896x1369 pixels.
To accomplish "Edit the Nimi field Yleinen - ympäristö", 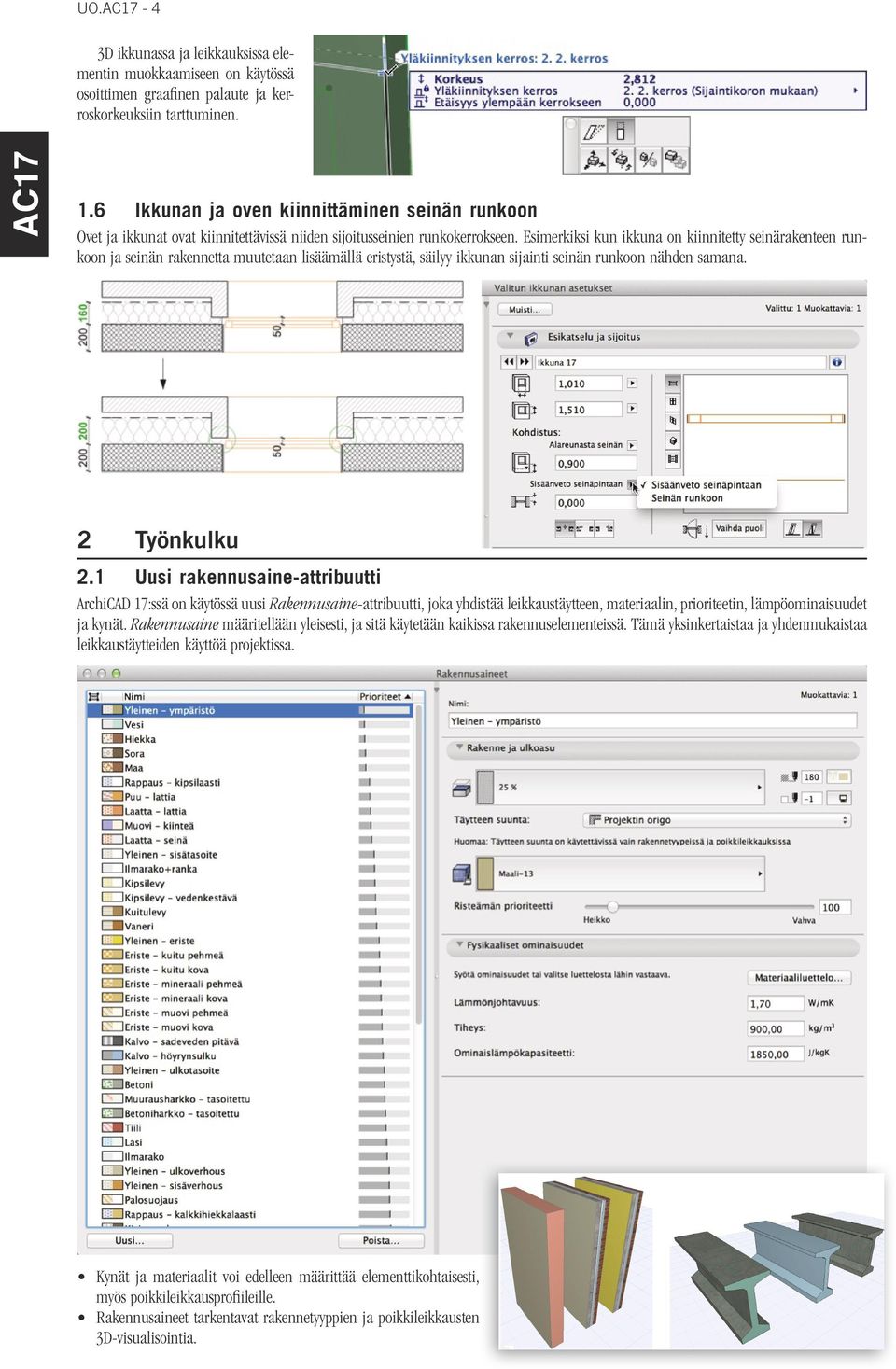I will [x=652, y=721].
